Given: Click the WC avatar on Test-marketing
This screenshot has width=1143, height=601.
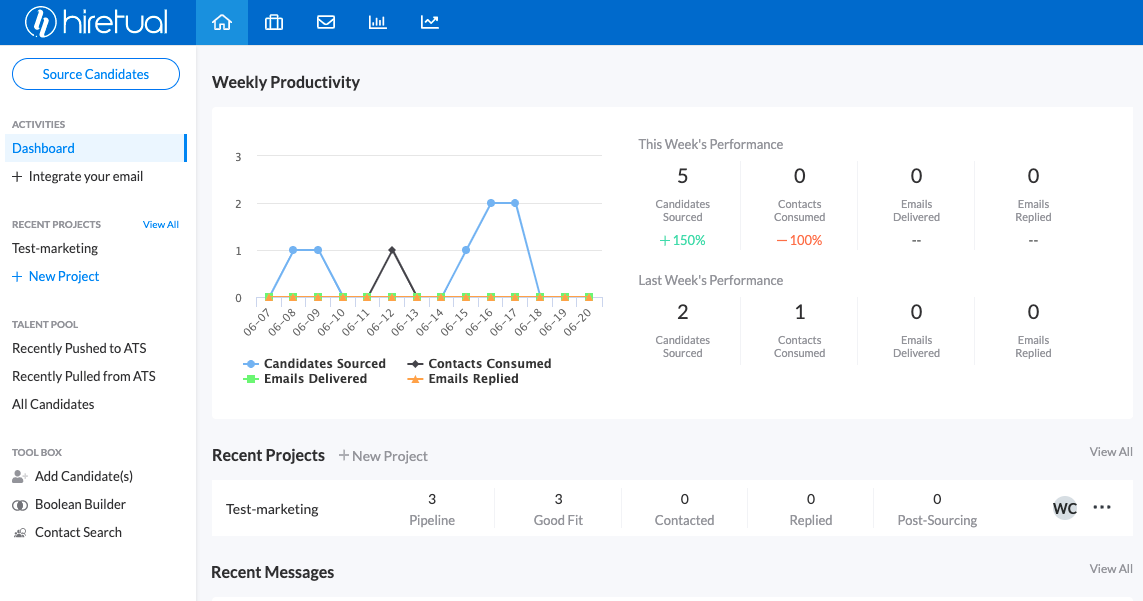Looking at the screenshot, I should tap(1065, 508).
